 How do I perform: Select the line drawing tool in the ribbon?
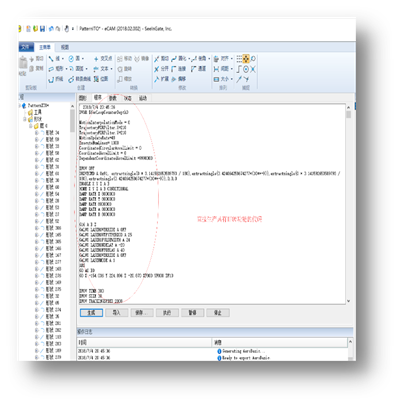[x=51, y=59]
